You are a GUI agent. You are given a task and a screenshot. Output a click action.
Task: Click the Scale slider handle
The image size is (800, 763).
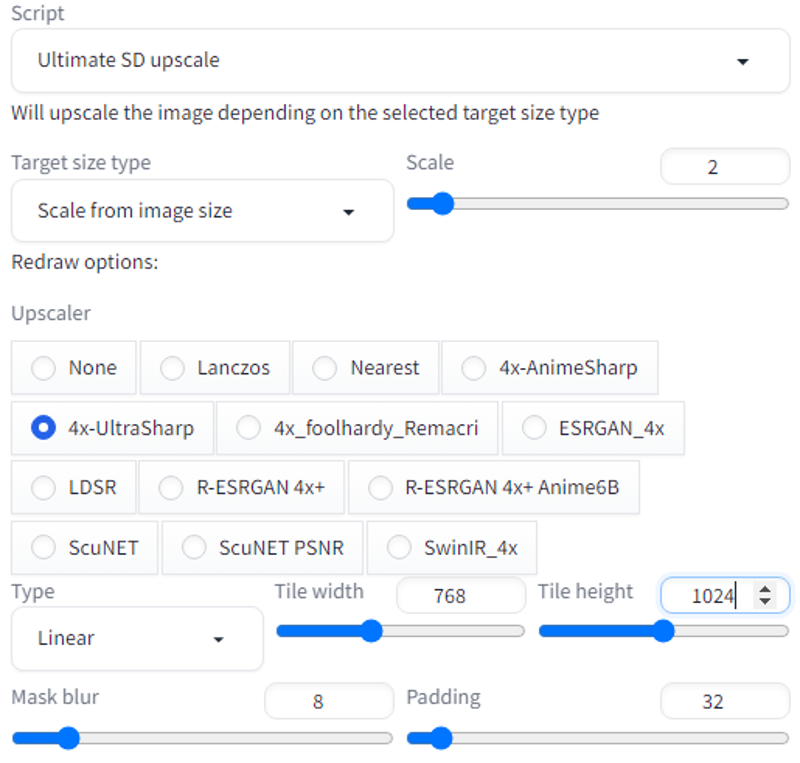point(442,204)
